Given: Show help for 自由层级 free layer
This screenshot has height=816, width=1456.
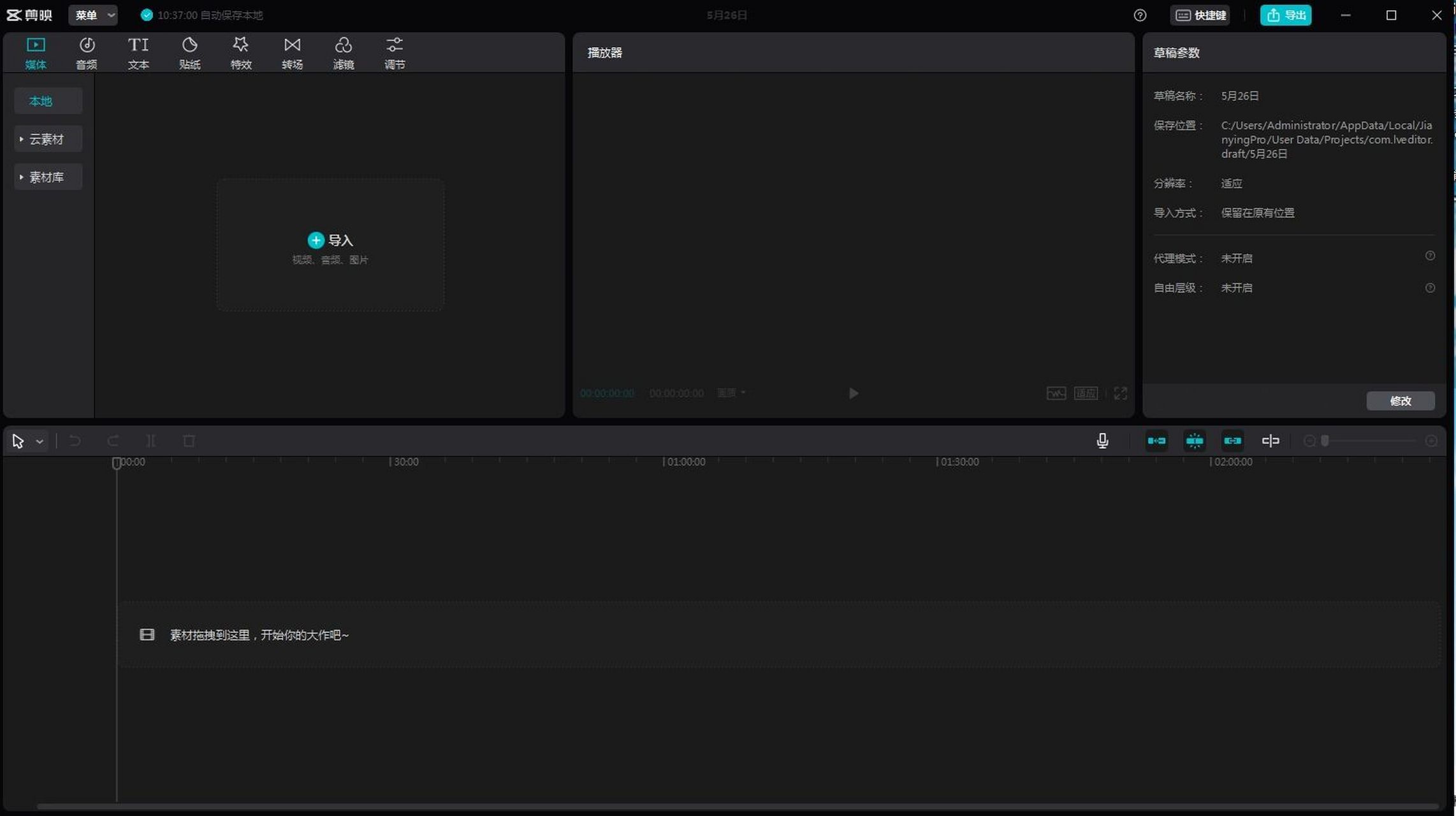Looking at the screenshot, I should [1430, 288].
